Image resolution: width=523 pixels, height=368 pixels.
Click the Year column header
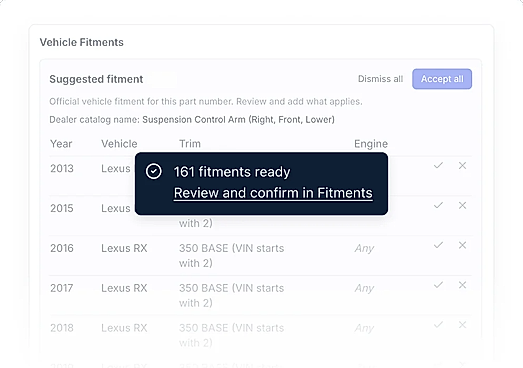tap(61, 144)
